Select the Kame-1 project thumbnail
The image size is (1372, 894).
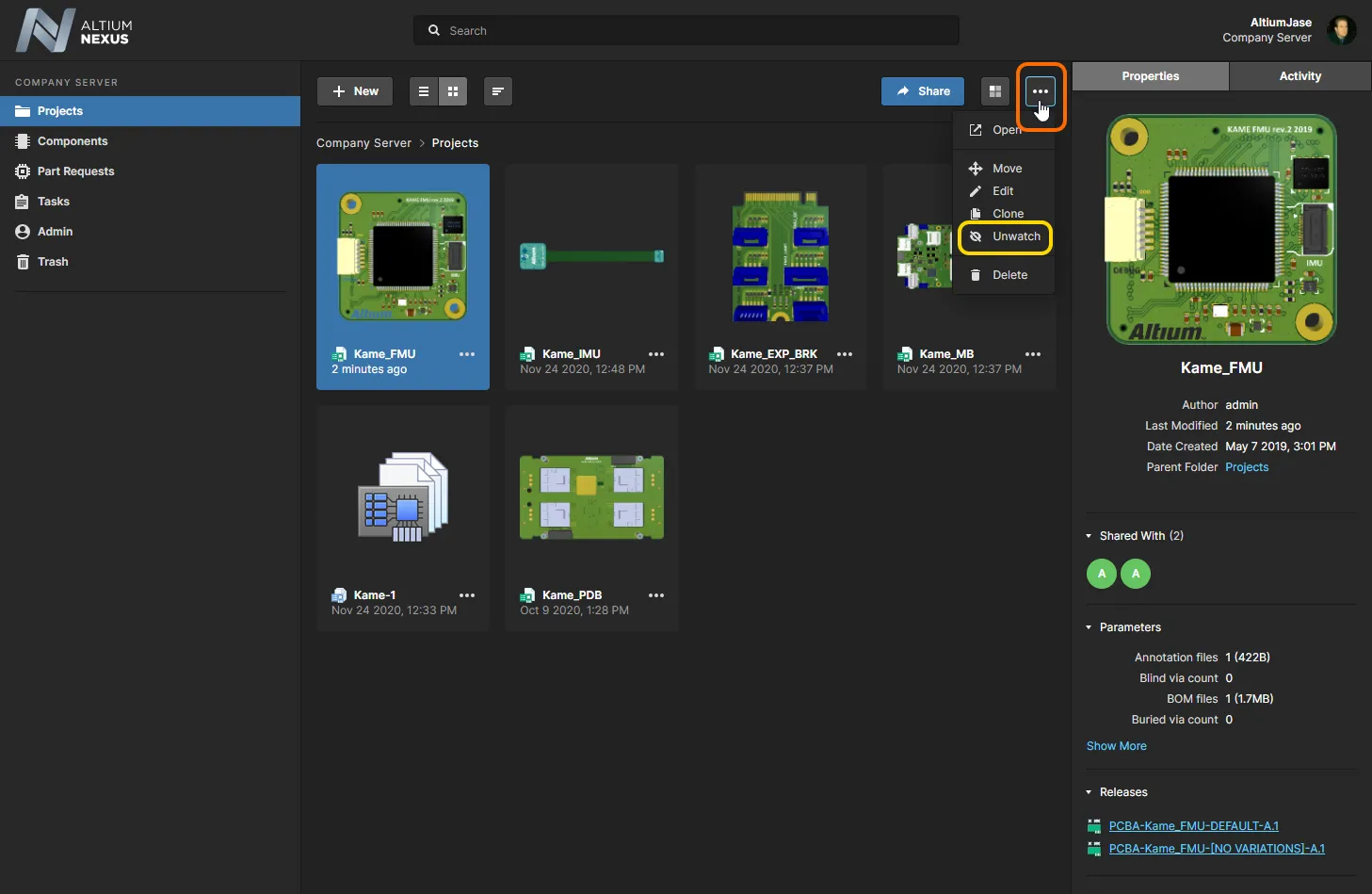pos(403,497)
